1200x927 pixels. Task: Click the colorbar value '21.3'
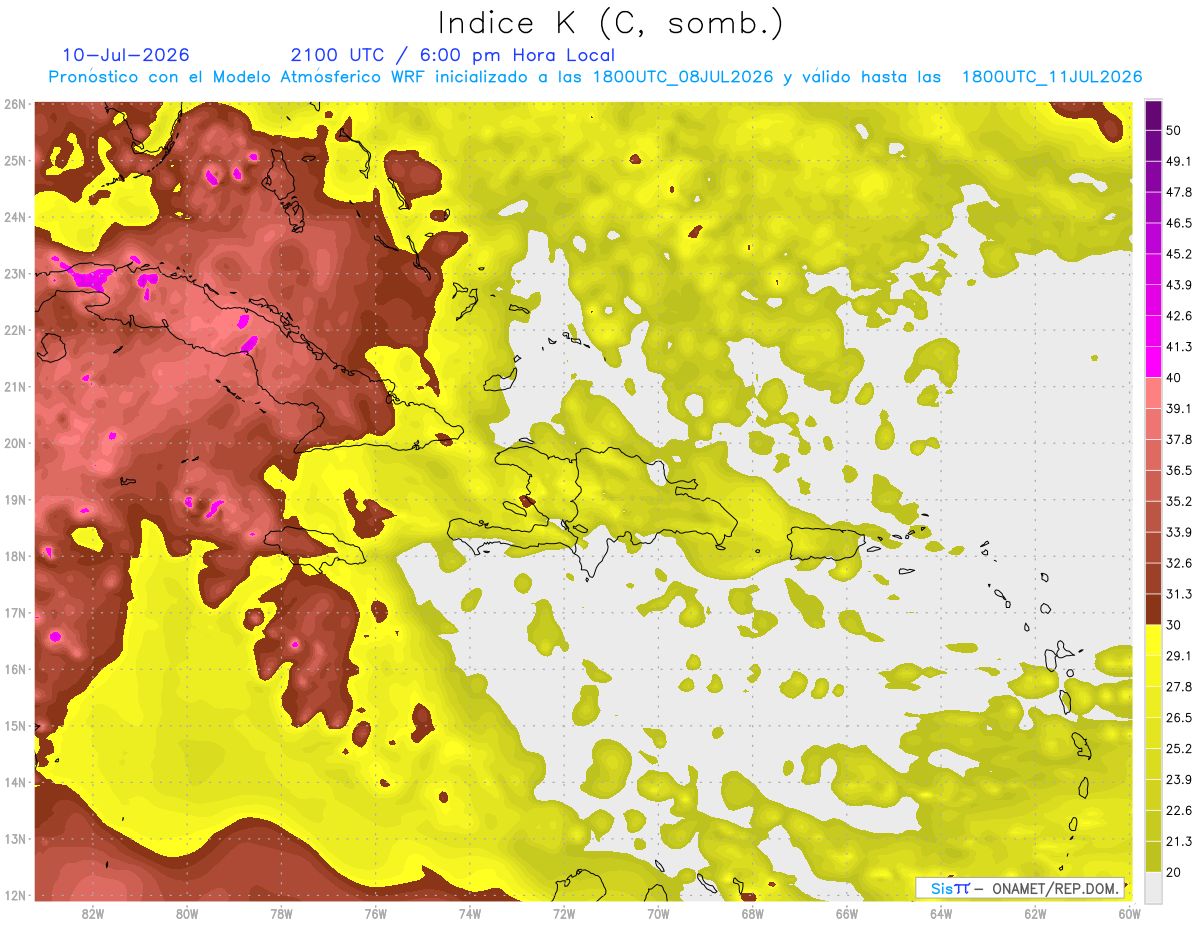[x=1179, y=841]
